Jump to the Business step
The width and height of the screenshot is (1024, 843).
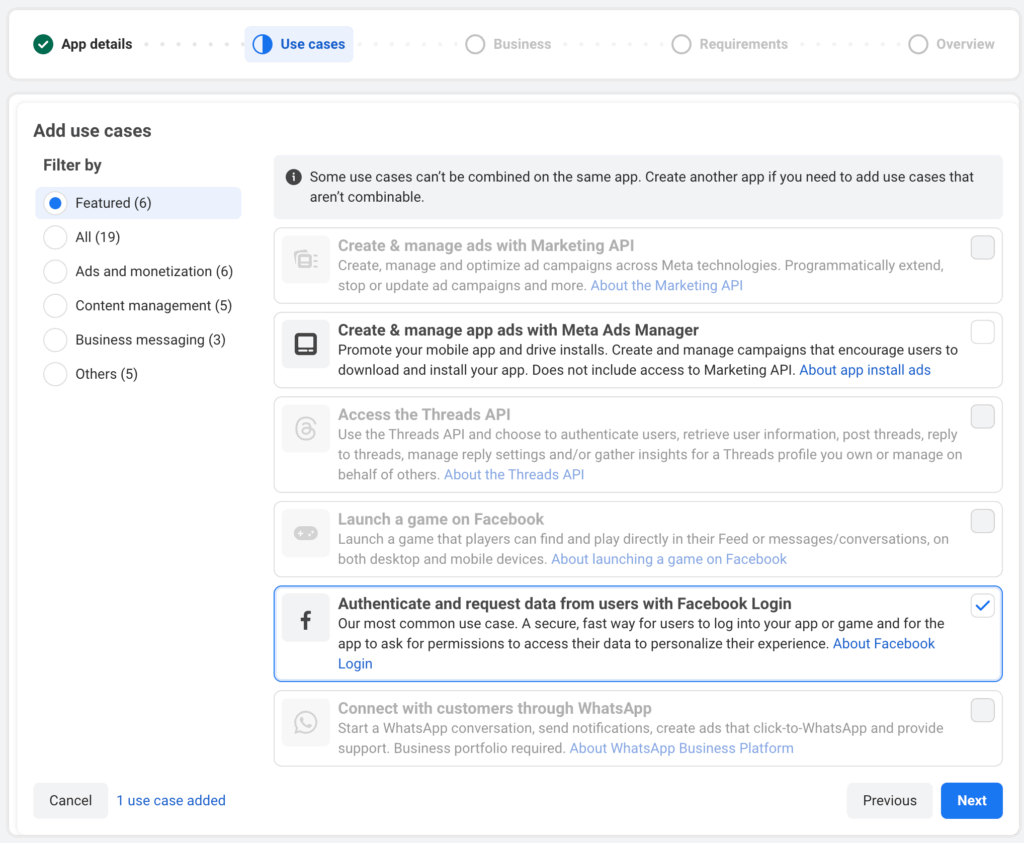click(x=509, y=44)
